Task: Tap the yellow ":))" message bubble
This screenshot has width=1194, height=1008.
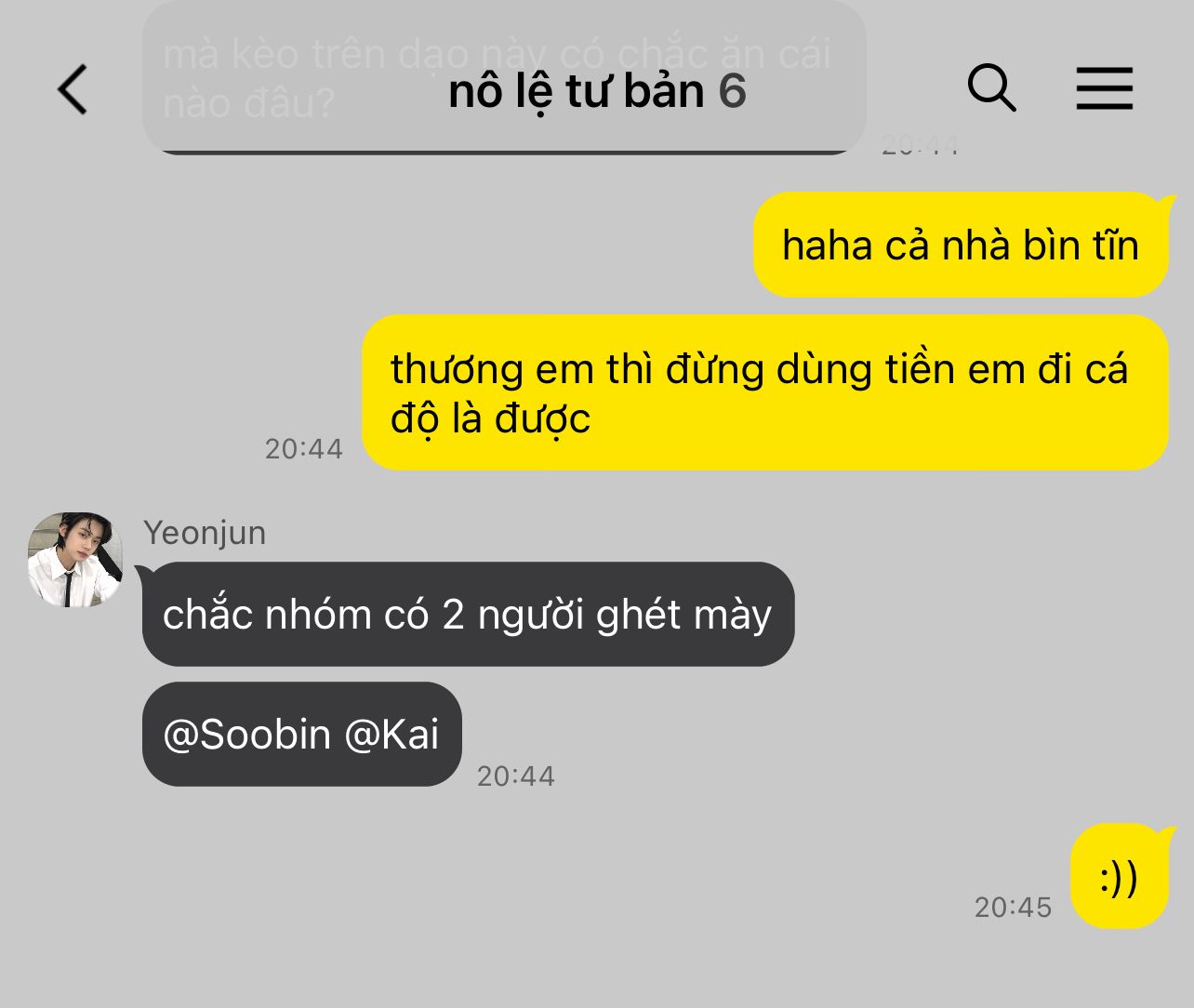Action: pos(1119,877)
